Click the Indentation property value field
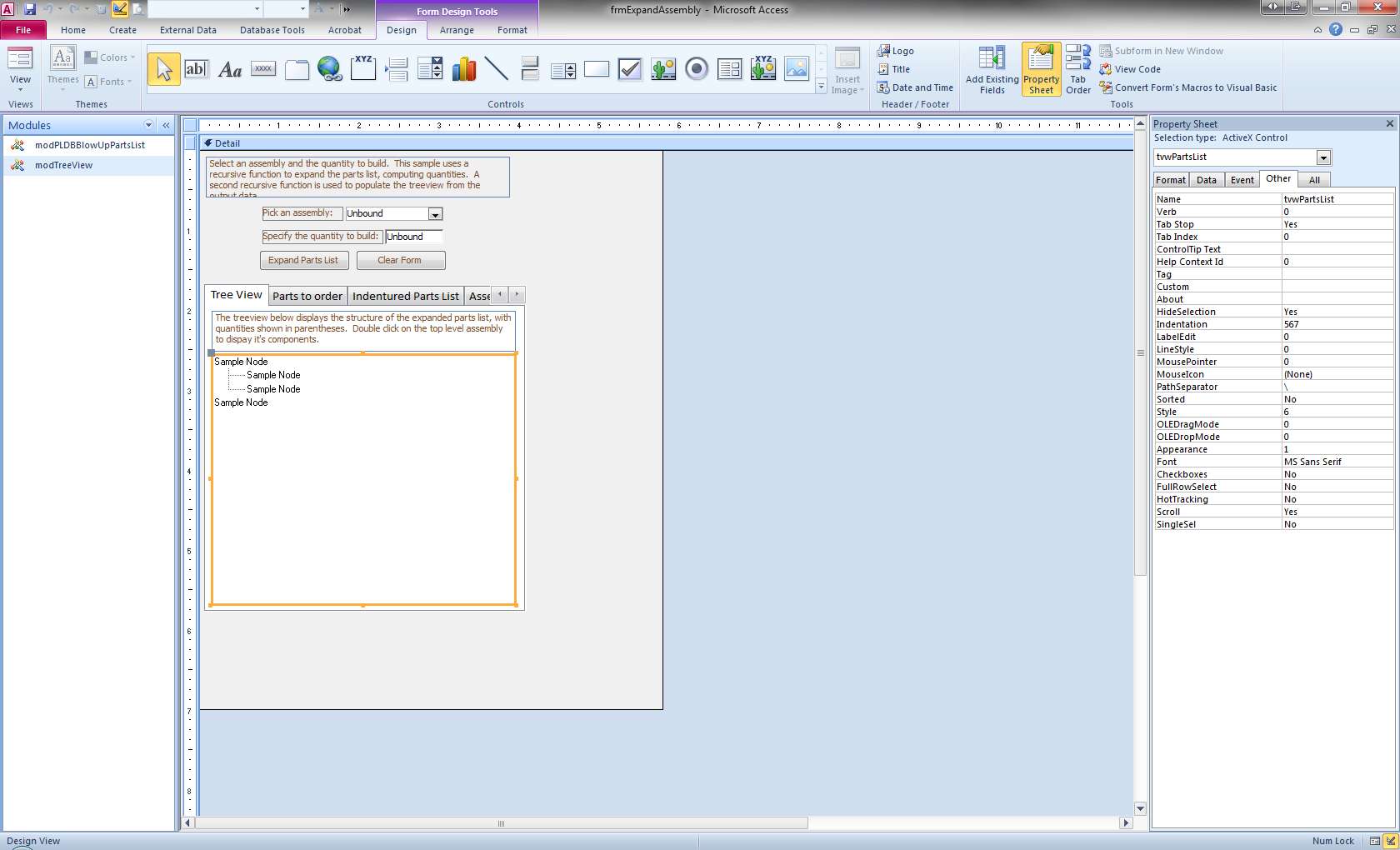The width and height of the screenshot is (1400, 850). click(x=1336, y=324)
